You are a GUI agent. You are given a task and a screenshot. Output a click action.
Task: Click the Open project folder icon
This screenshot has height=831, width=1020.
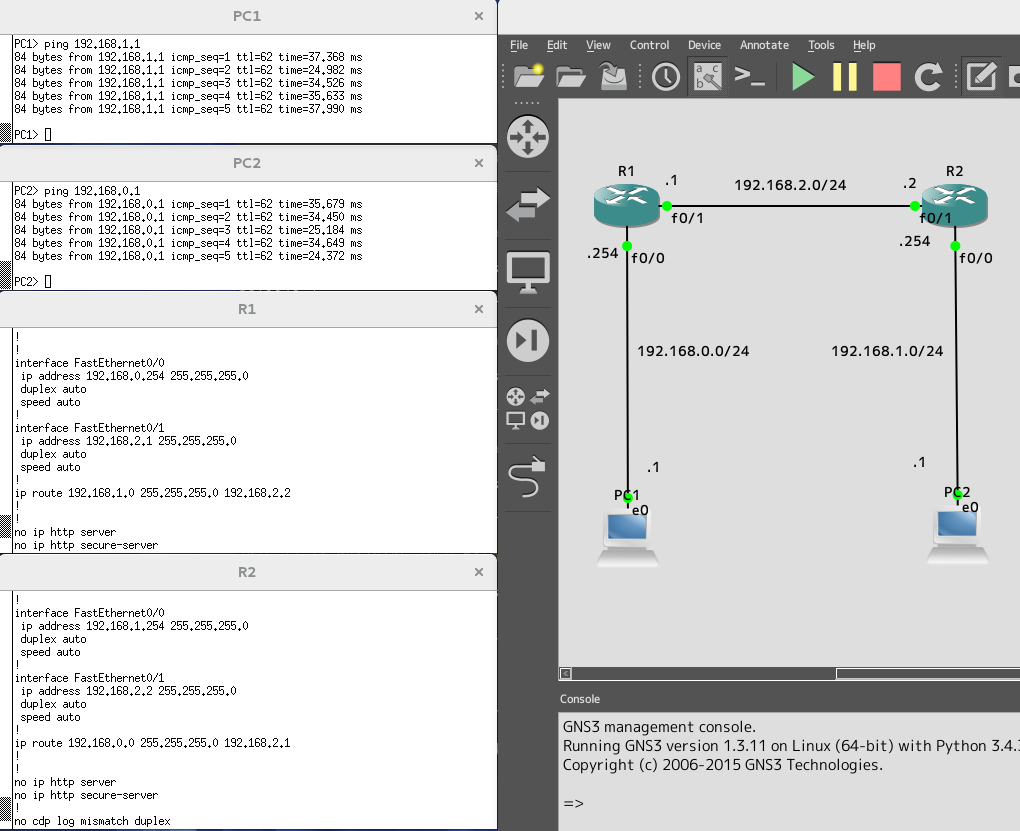[x=570, y=77]
